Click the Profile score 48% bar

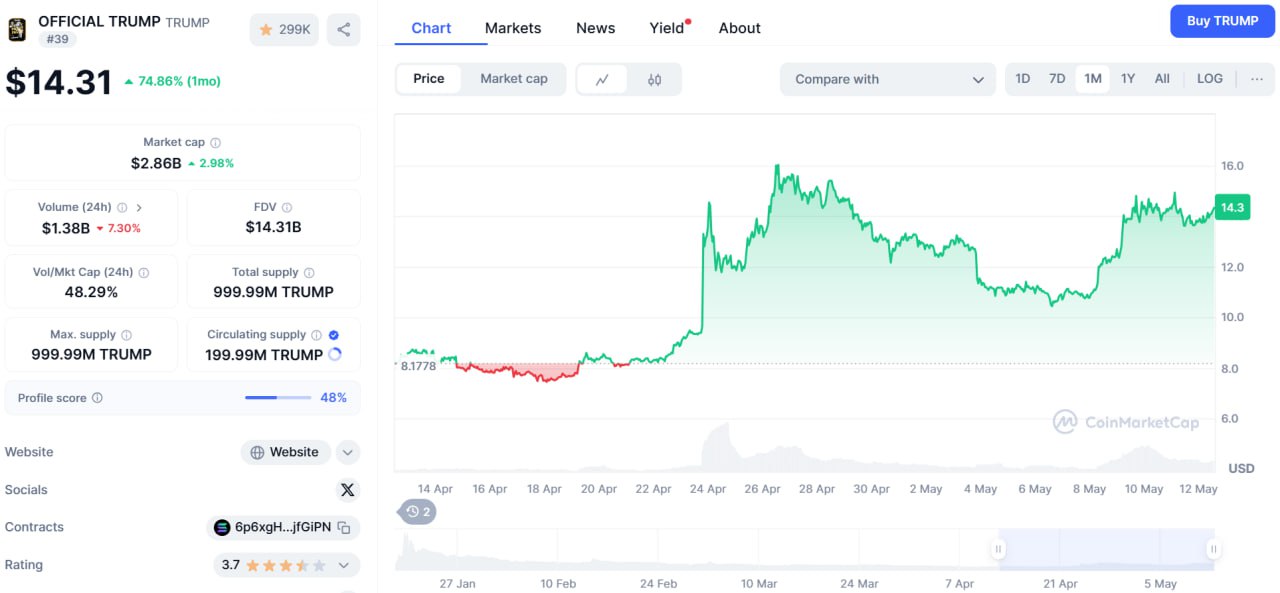pyautogui.click(x=278, y=398)
